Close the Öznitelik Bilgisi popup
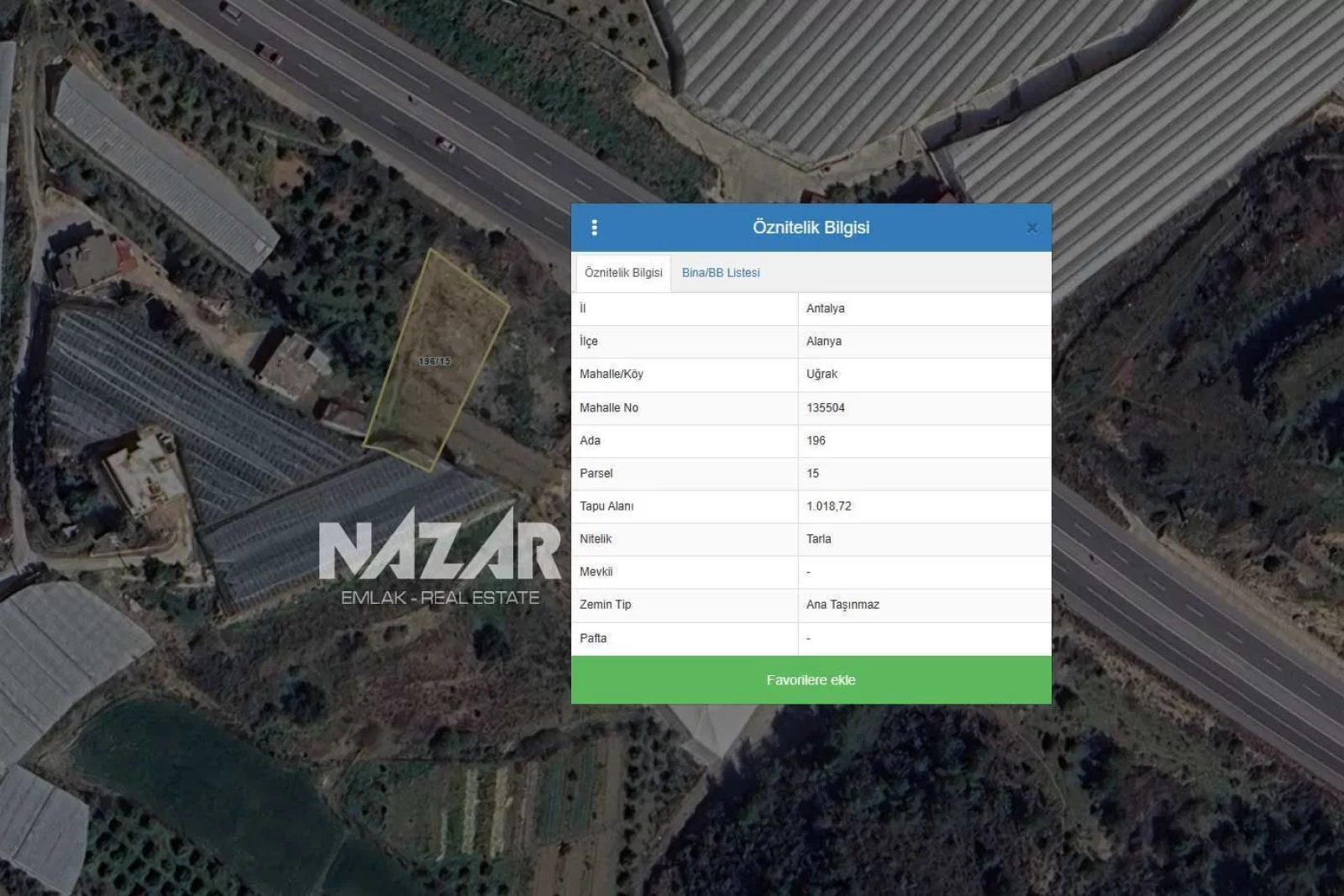 [x=1032, y=228]
